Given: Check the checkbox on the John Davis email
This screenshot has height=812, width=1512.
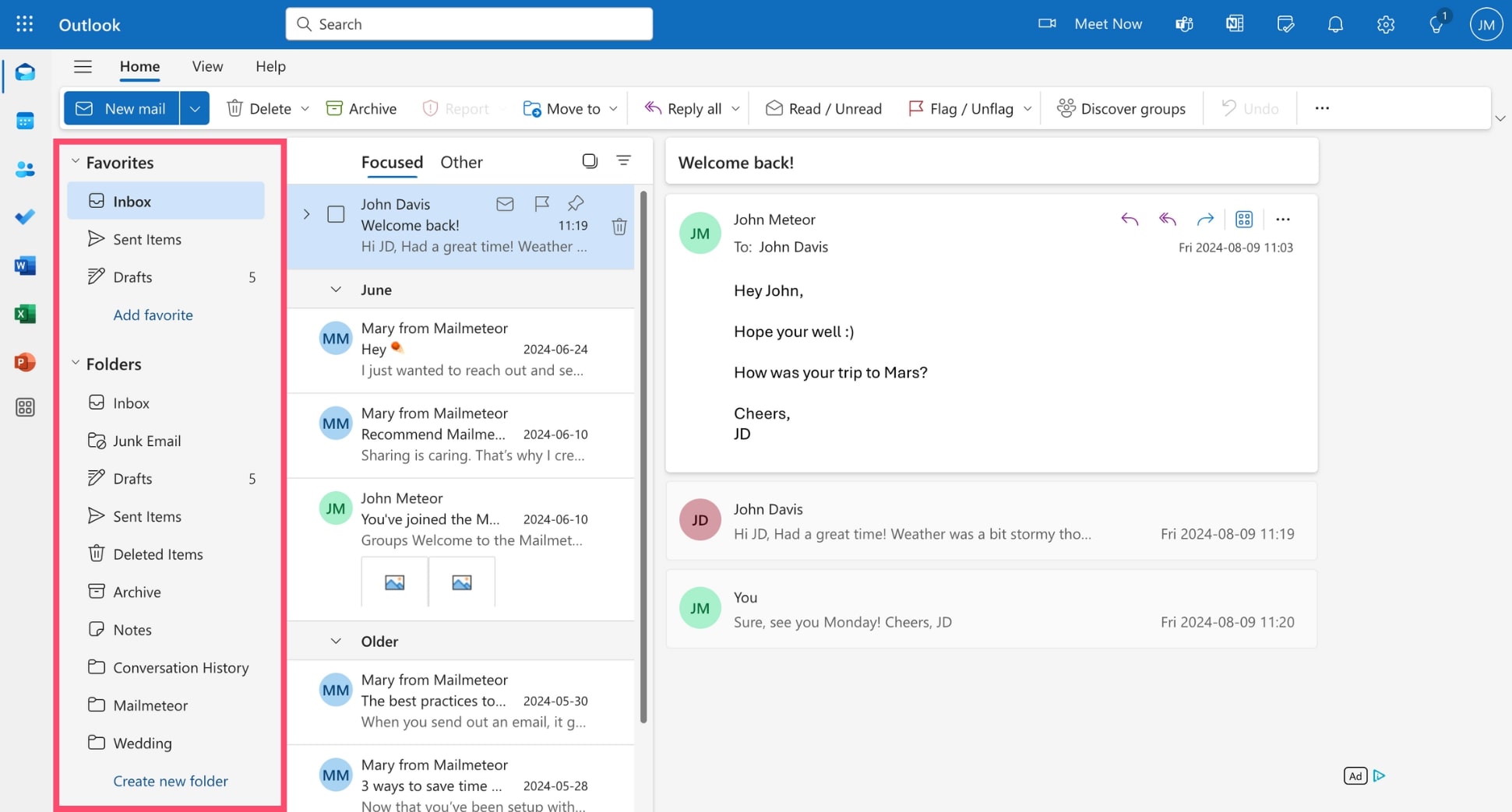Looking at the screenshot, I should click(x=336, y=214).
